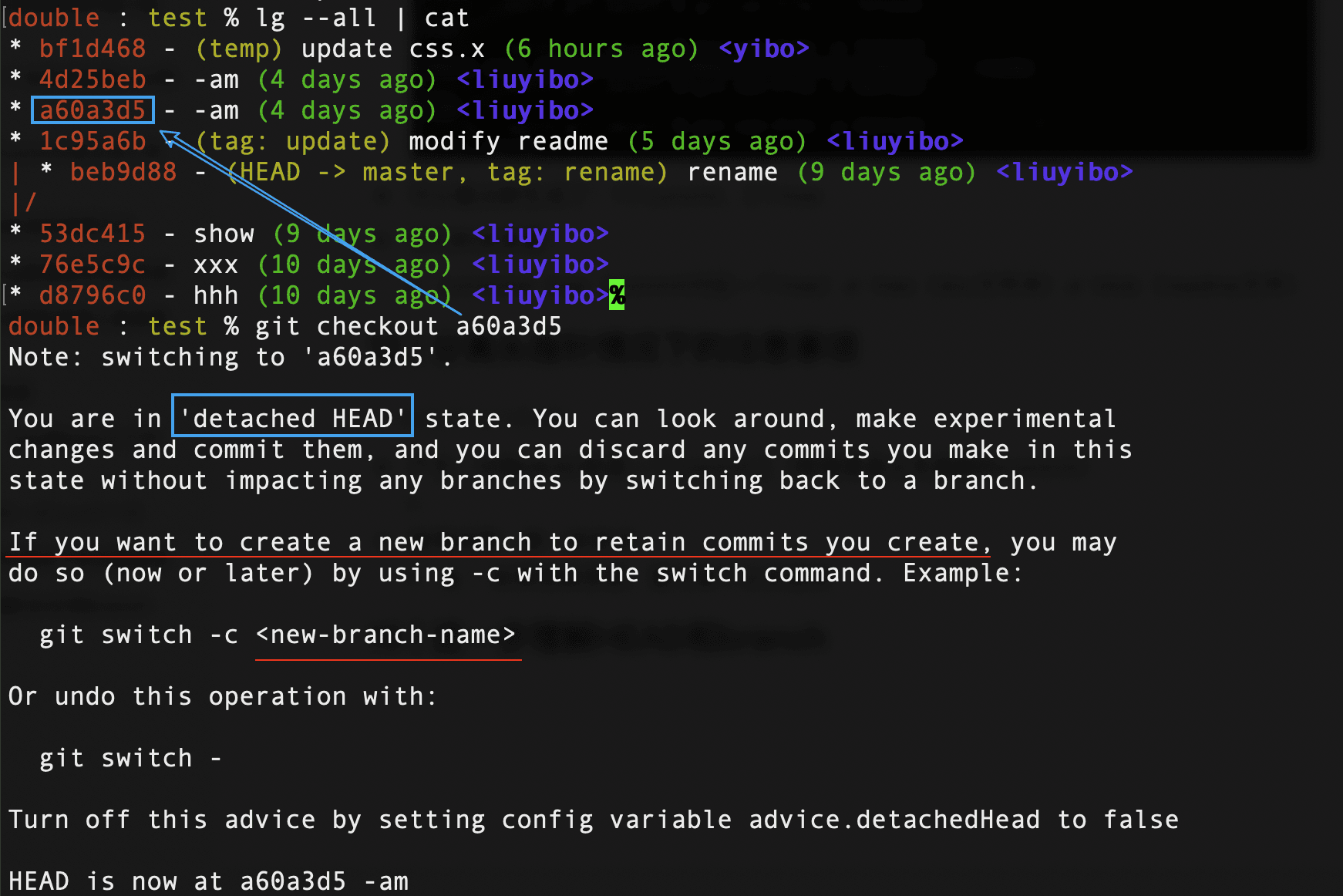The image size is (1343, 896).
Task: Click commit hash 53dc415
Action: click(x=93, y=234)
